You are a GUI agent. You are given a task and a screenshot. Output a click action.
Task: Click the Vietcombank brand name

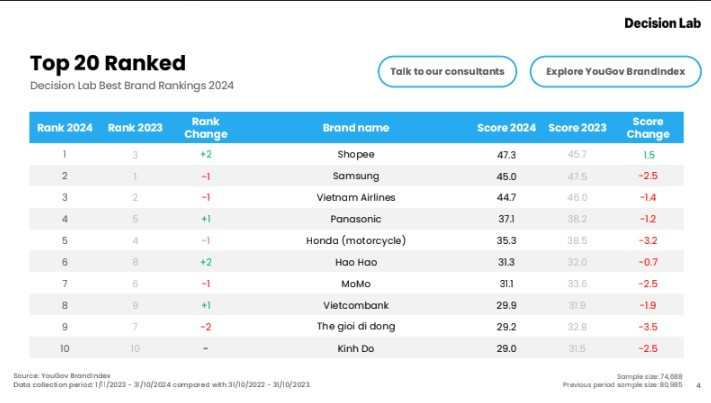click(x=355, y=305)
